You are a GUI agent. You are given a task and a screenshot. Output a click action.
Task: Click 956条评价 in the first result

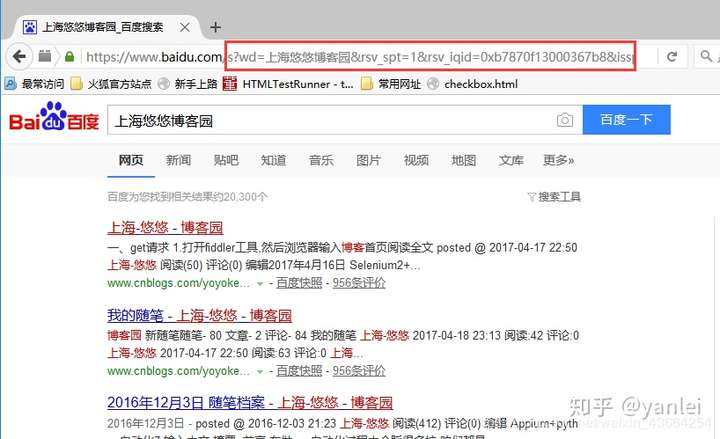[359, 283]
